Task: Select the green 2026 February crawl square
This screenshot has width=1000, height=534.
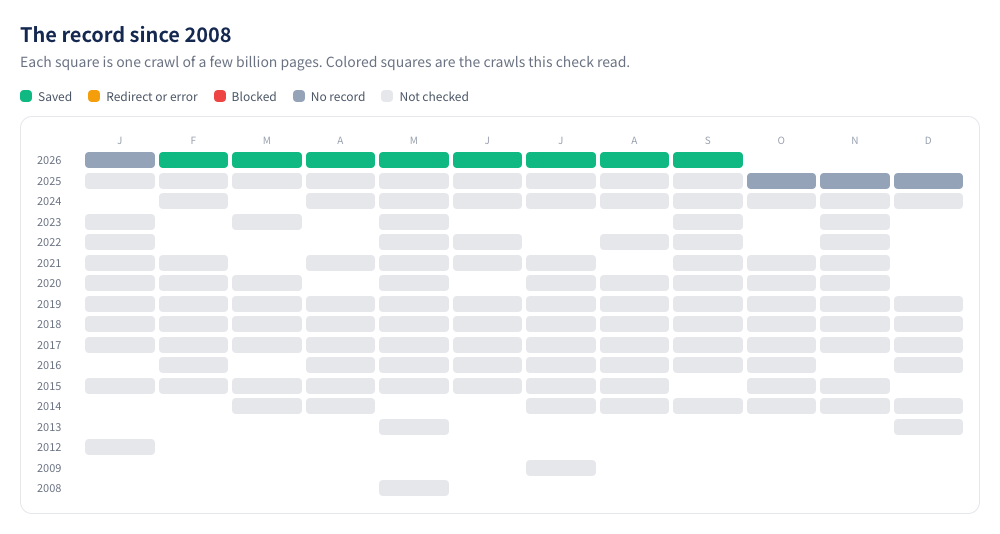Action: point(193,160)
